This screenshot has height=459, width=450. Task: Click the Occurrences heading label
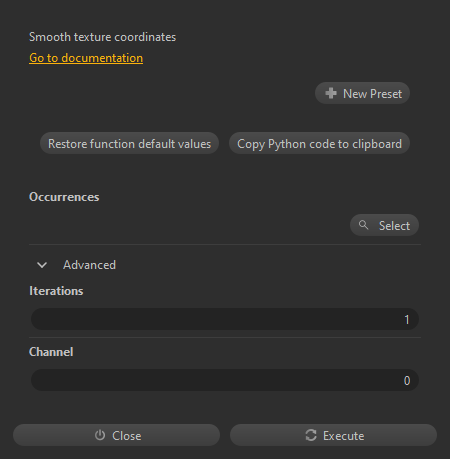pos(64,197)
